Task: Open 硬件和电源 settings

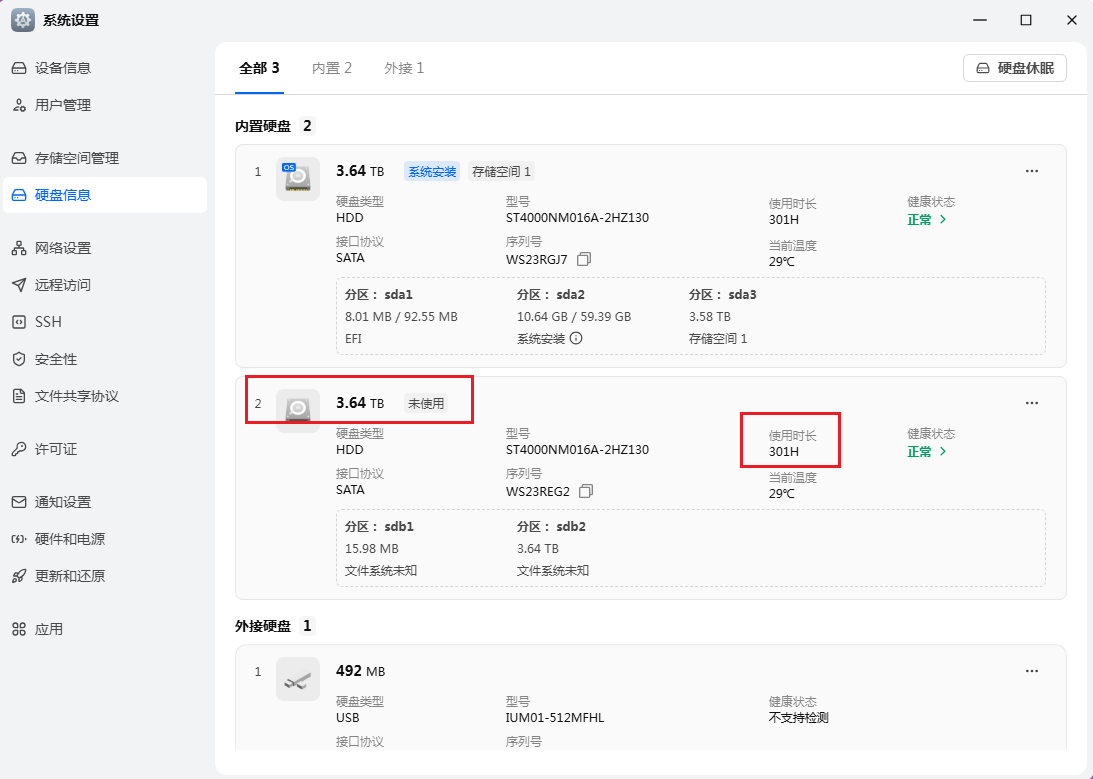Action: [x=70, y=539]
